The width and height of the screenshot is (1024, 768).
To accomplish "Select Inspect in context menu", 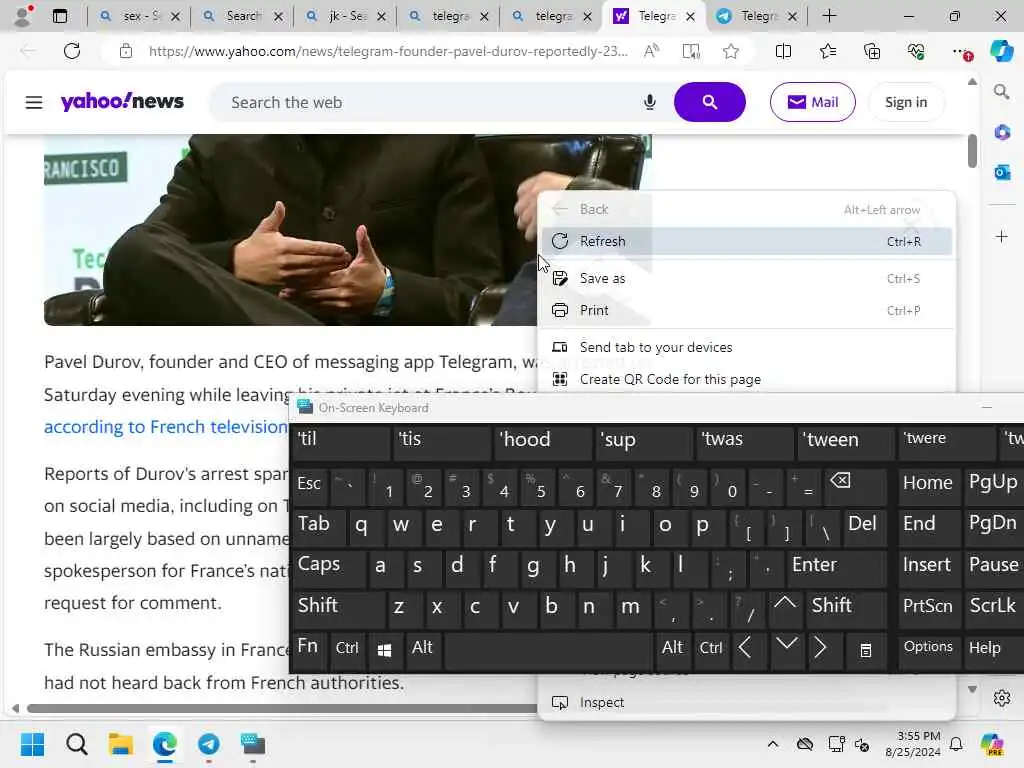I will pos(746,702).
